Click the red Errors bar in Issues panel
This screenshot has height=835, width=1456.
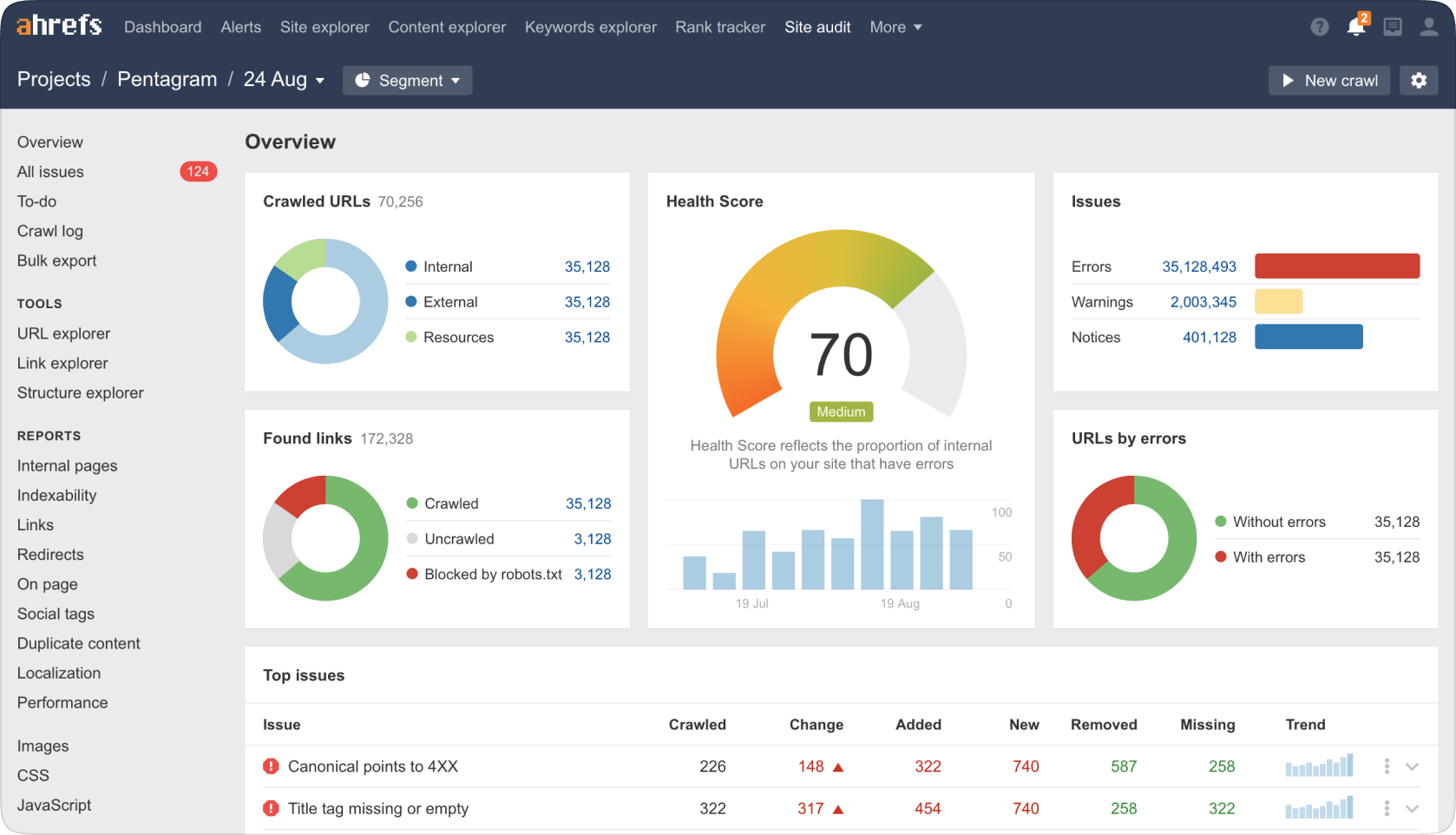click(1336, 266)
